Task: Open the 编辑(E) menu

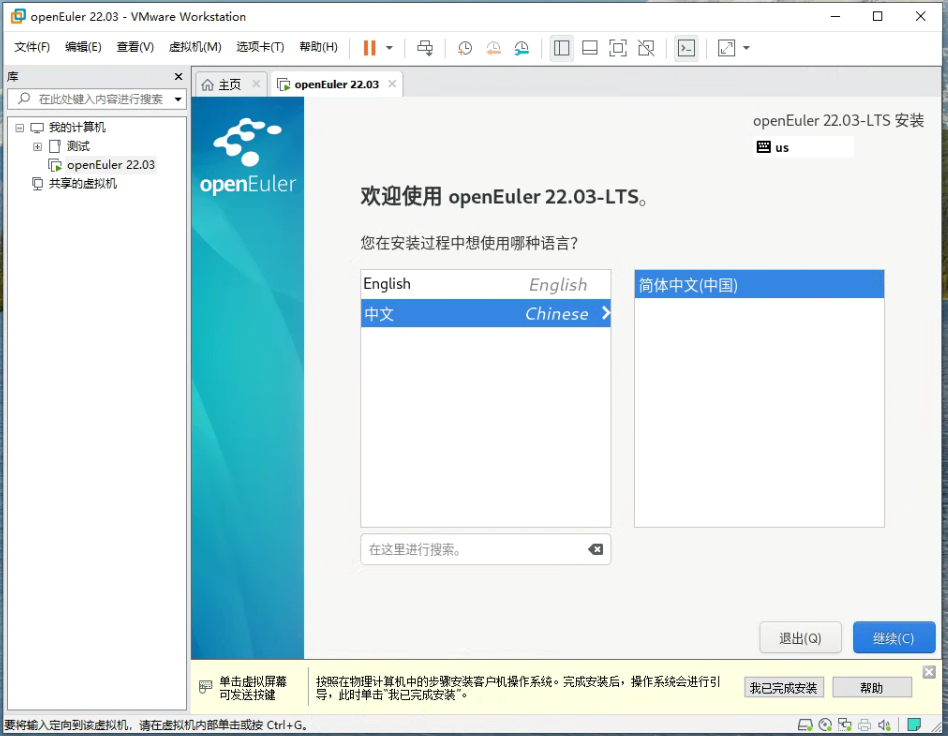Action: click(83, 47)
